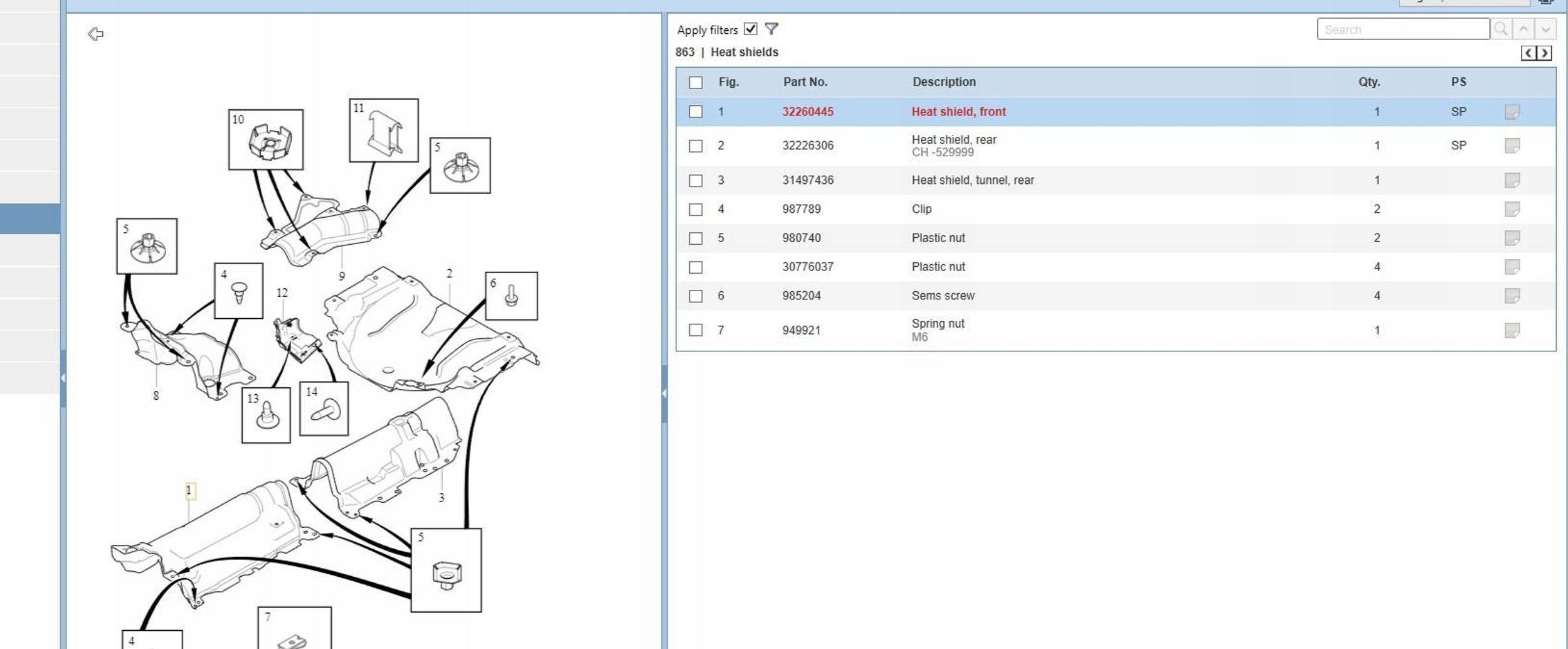
Task: Select the Sems screw description
Action: (x=943, y=296)
